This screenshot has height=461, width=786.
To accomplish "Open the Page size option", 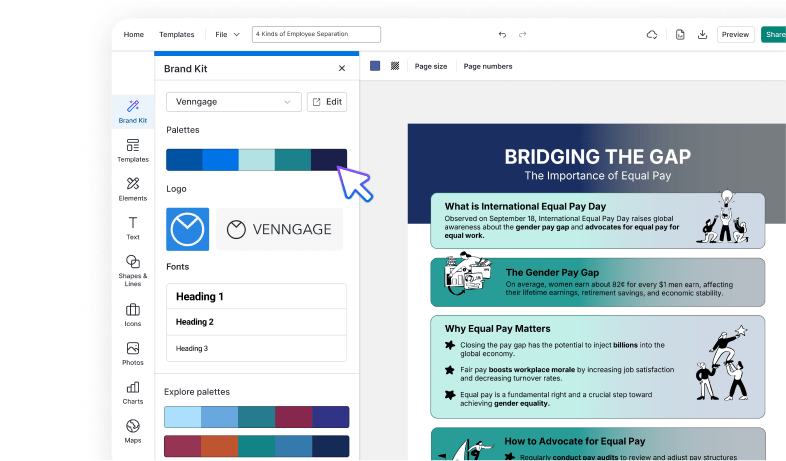I will coord(431,66).
